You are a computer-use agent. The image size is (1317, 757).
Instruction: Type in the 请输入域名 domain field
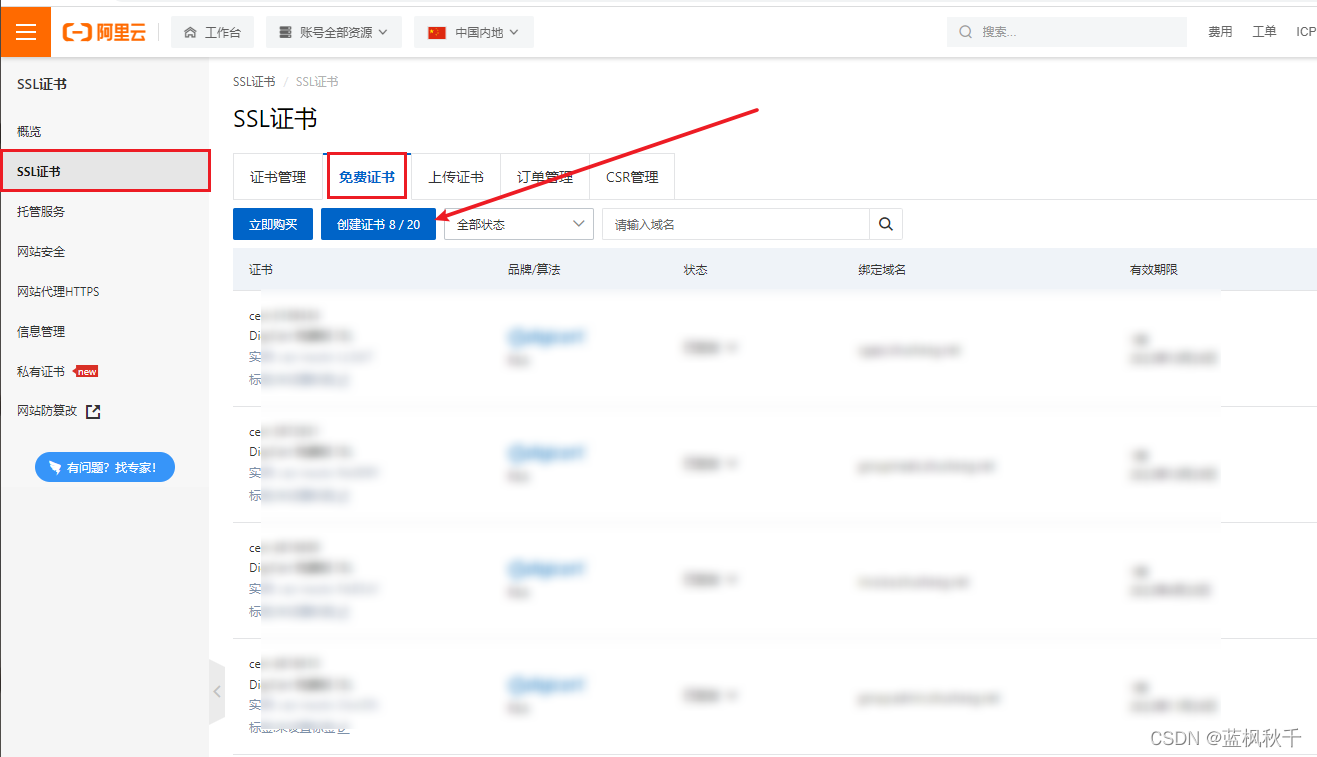click(x=735, y=224)
